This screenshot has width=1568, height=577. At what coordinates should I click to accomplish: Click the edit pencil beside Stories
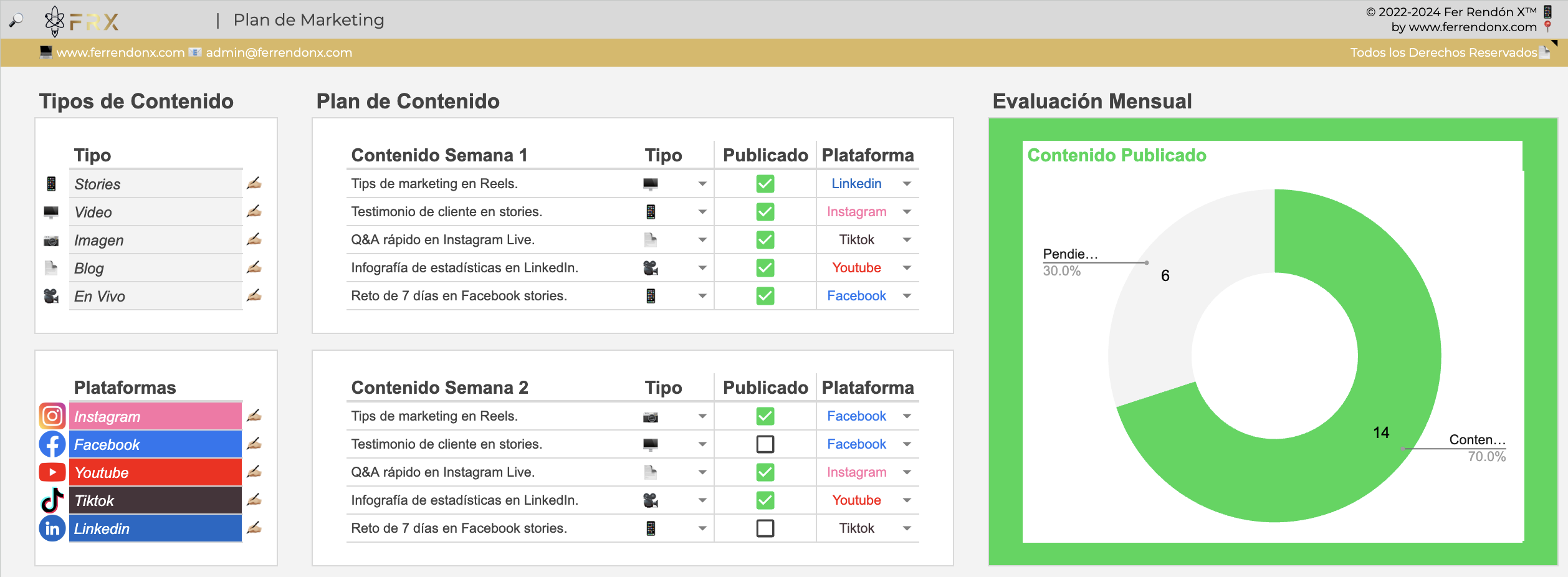254,183
